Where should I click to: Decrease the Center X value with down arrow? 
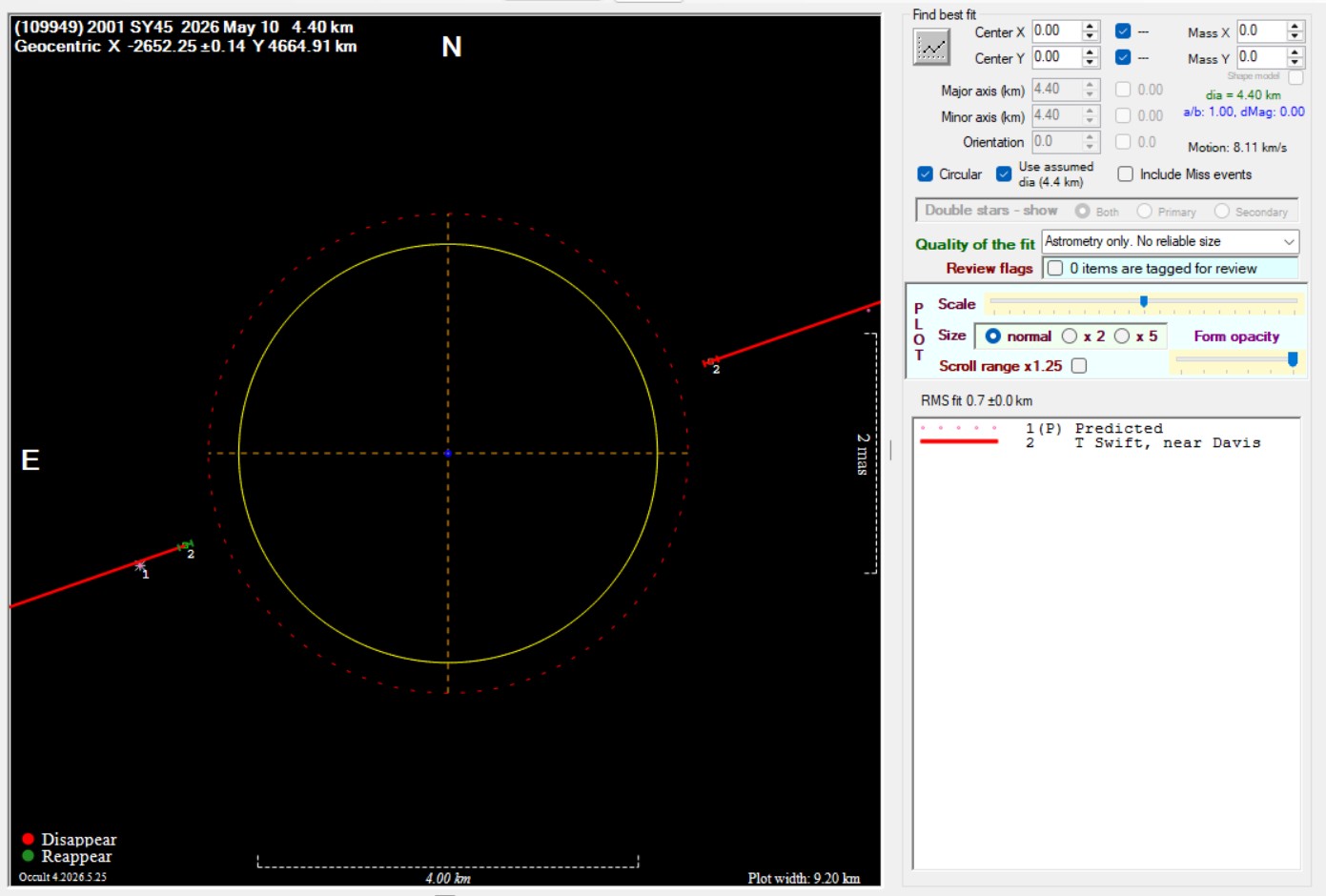tap(1091, 37)
